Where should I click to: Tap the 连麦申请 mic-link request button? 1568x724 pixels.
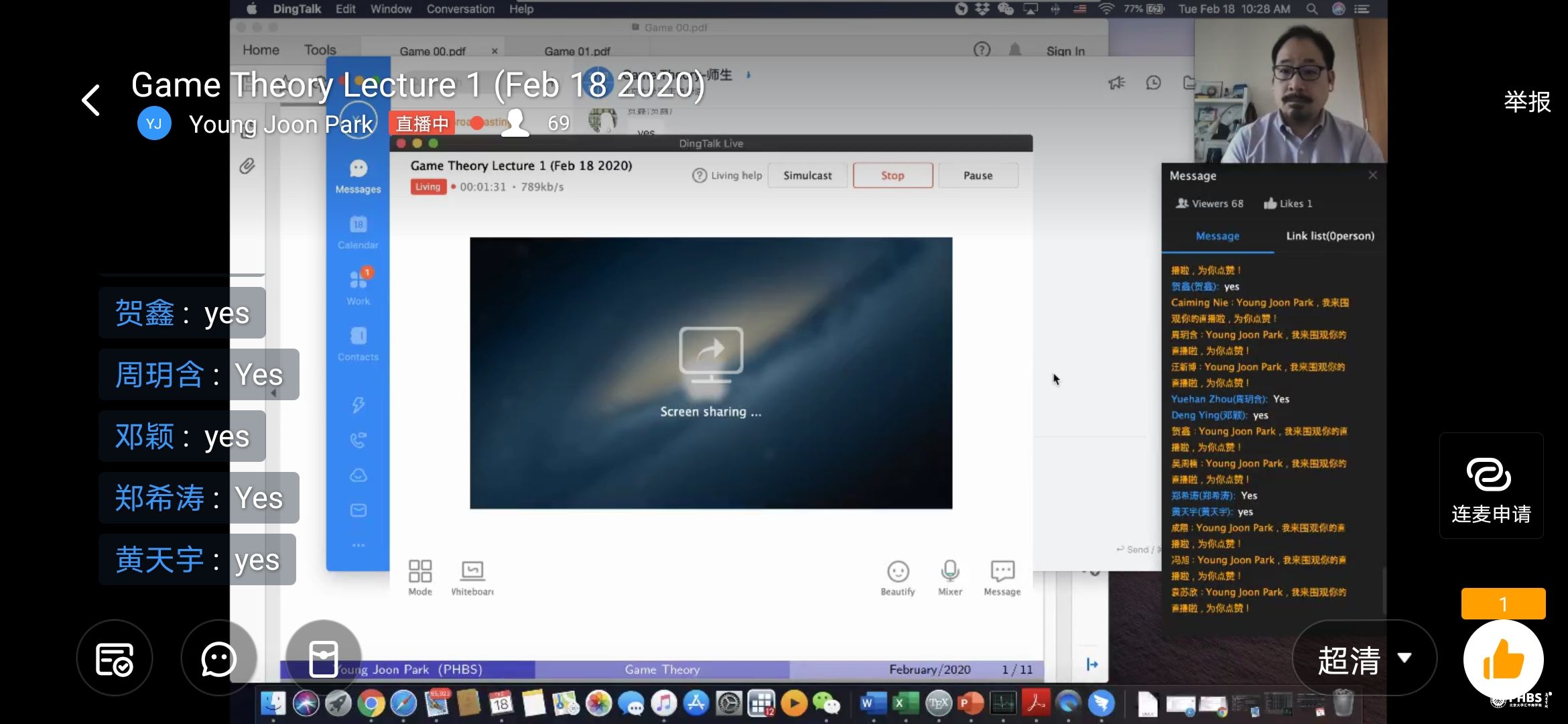(x=1491, y=486)
